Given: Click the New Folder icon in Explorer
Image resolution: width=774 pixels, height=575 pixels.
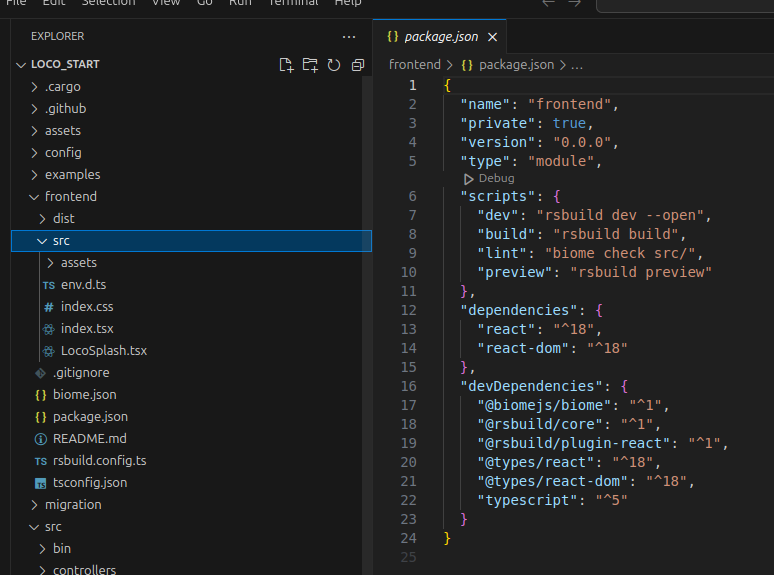Looking at the screenshot, I should tap(310, 65).
